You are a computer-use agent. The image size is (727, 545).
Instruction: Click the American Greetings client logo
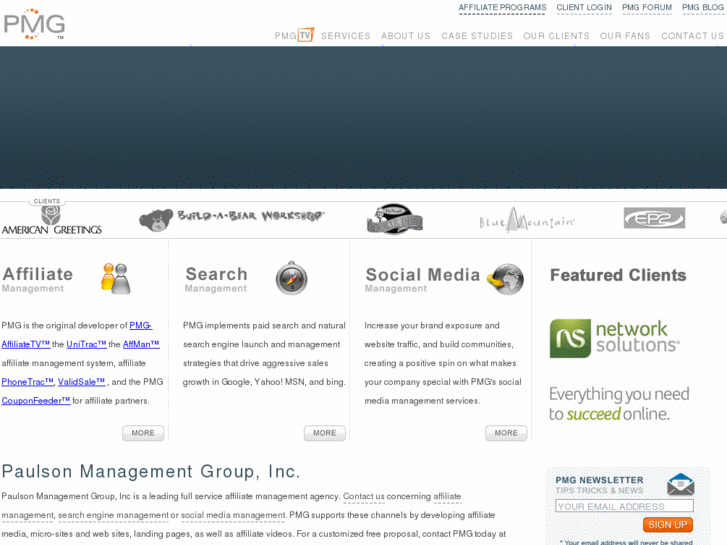tap(51, 220)
